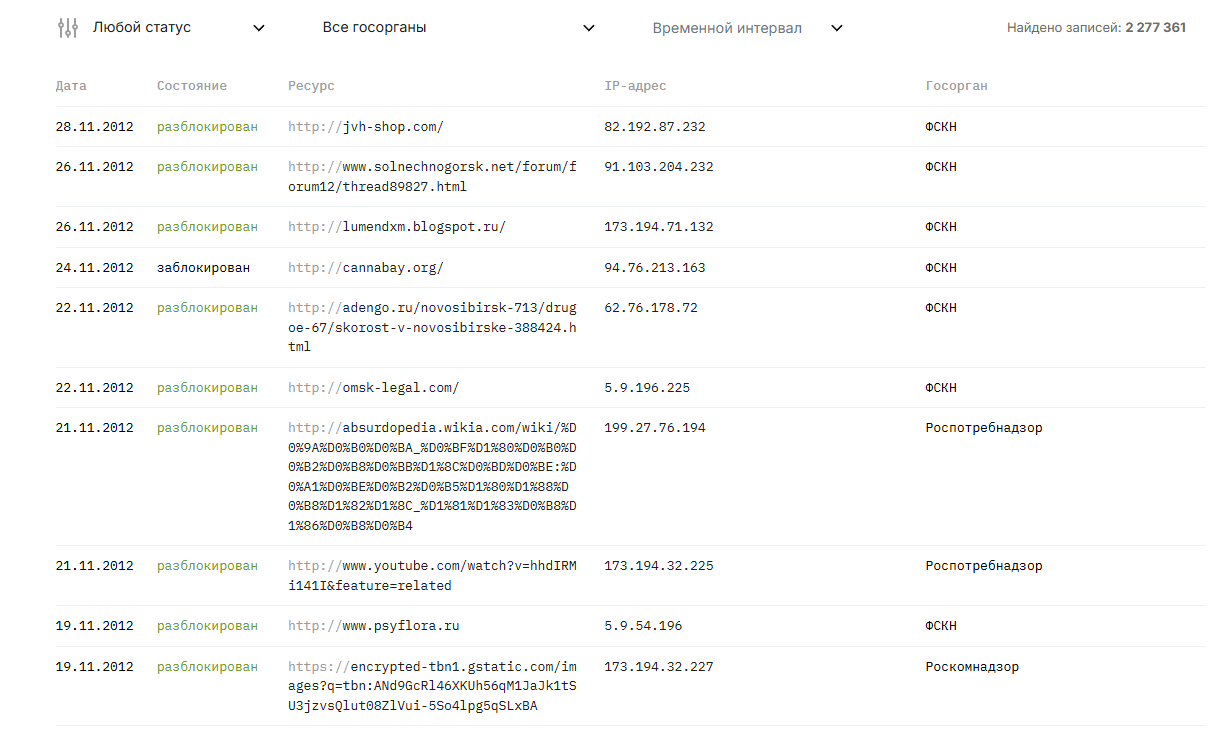This screenshot has width=1210, height=736.
Task: Click разблокирован status for jvh-shop.com
Action: [207, 127]
